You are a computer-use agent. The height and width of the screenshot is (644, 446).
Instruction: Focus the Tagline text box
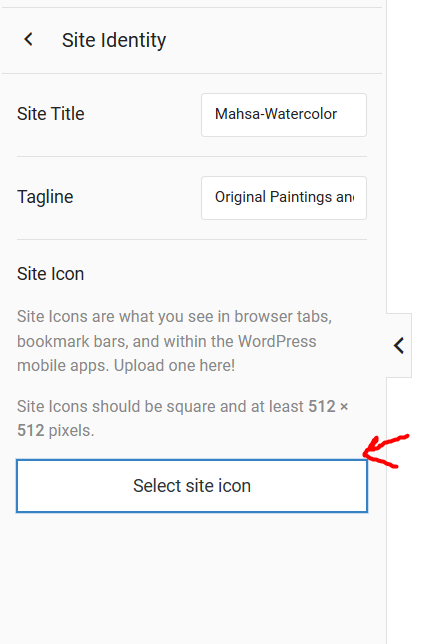click(284, 198)
